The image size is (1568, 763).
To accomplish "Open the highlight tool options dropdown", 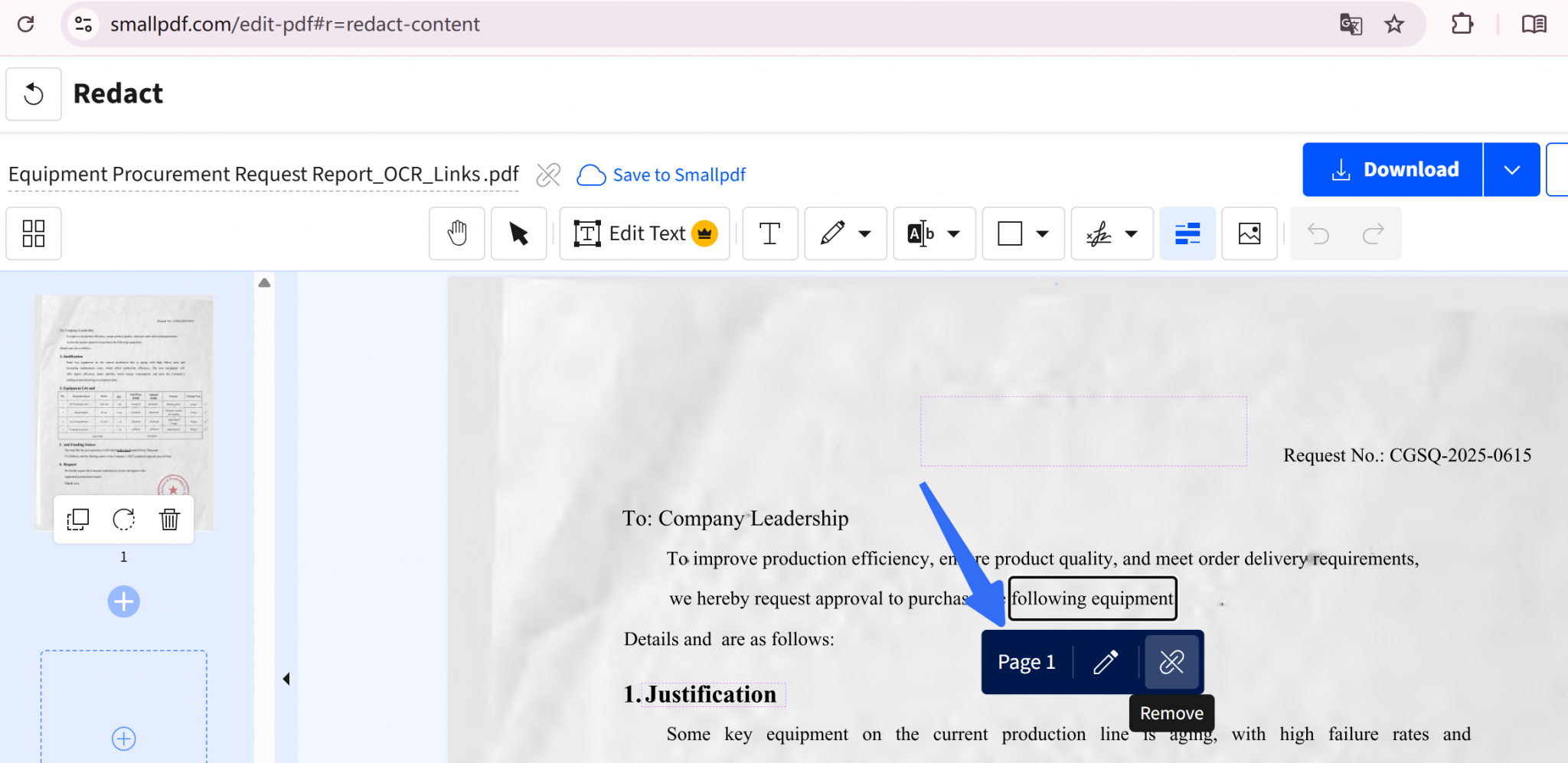I will [x=954, y=233].
